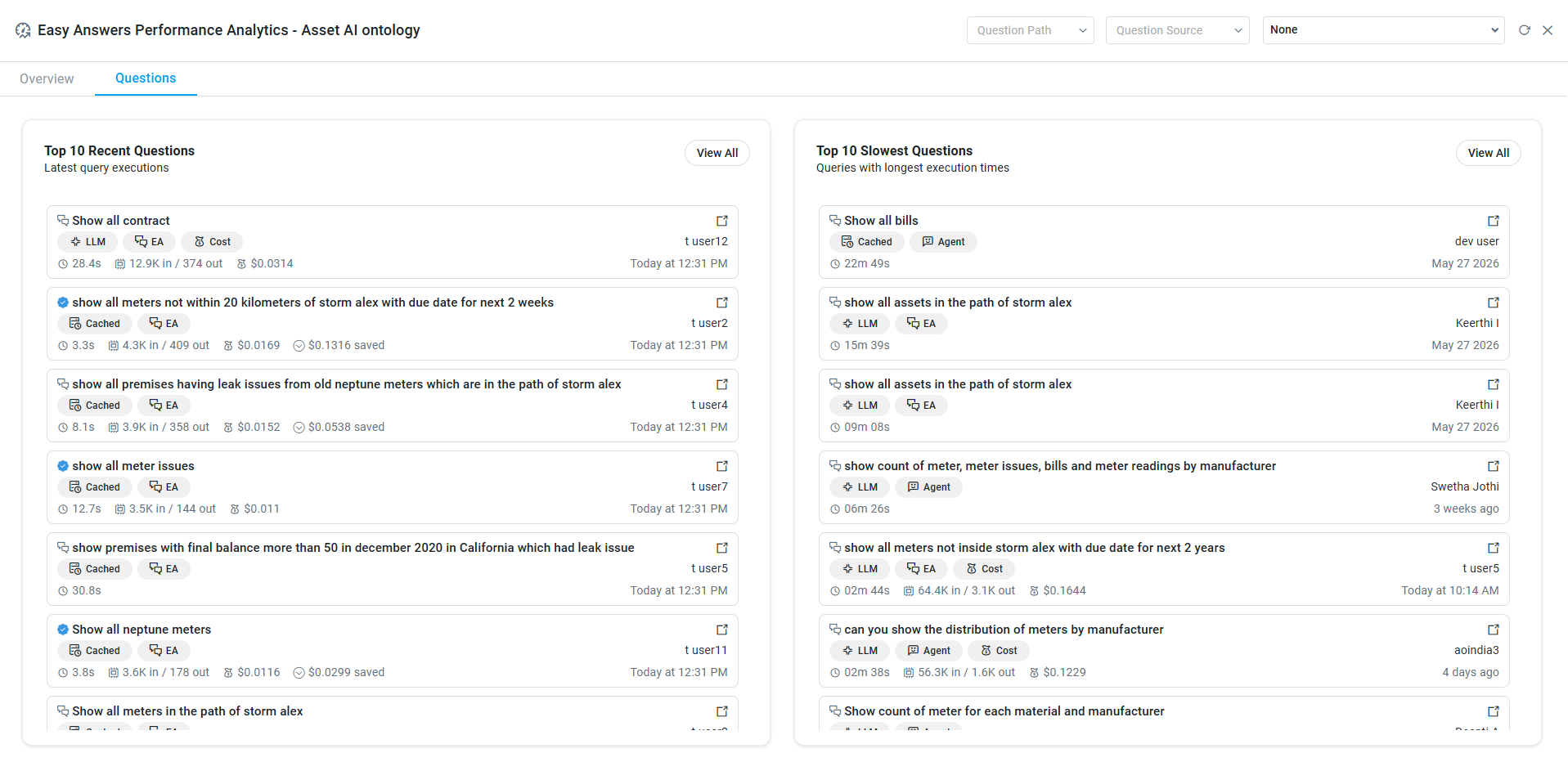
Task: Click the 'Swetha Jothi' user name
Action: click(x=1465, y=486)
